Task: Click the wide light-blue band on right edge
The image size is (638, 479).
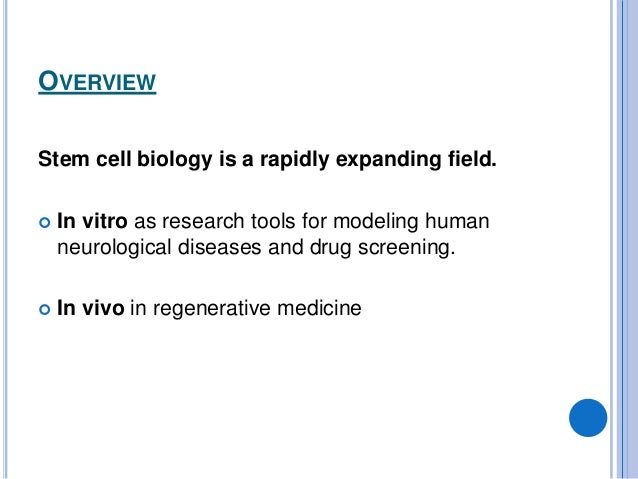Action: point(631,239)
